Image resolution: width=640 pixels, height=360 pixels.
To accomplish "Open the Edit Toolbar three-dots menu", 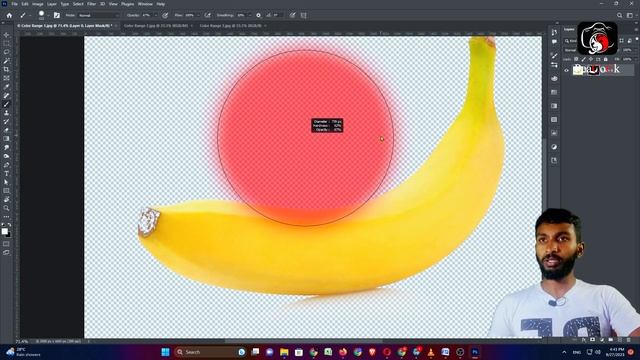I will 7,217.
